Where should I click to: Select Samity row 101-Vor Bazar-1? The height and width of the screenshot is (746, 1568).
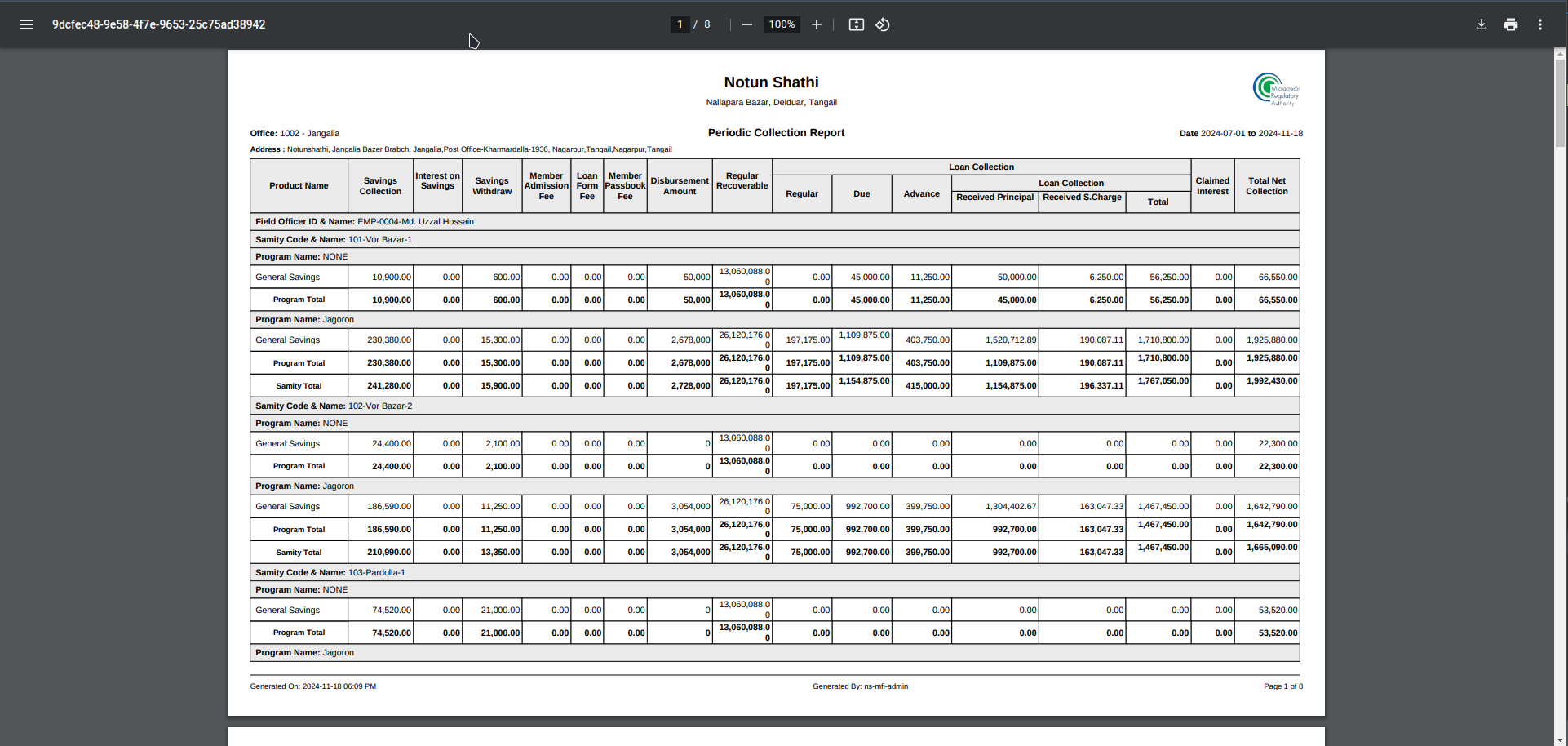774,239
